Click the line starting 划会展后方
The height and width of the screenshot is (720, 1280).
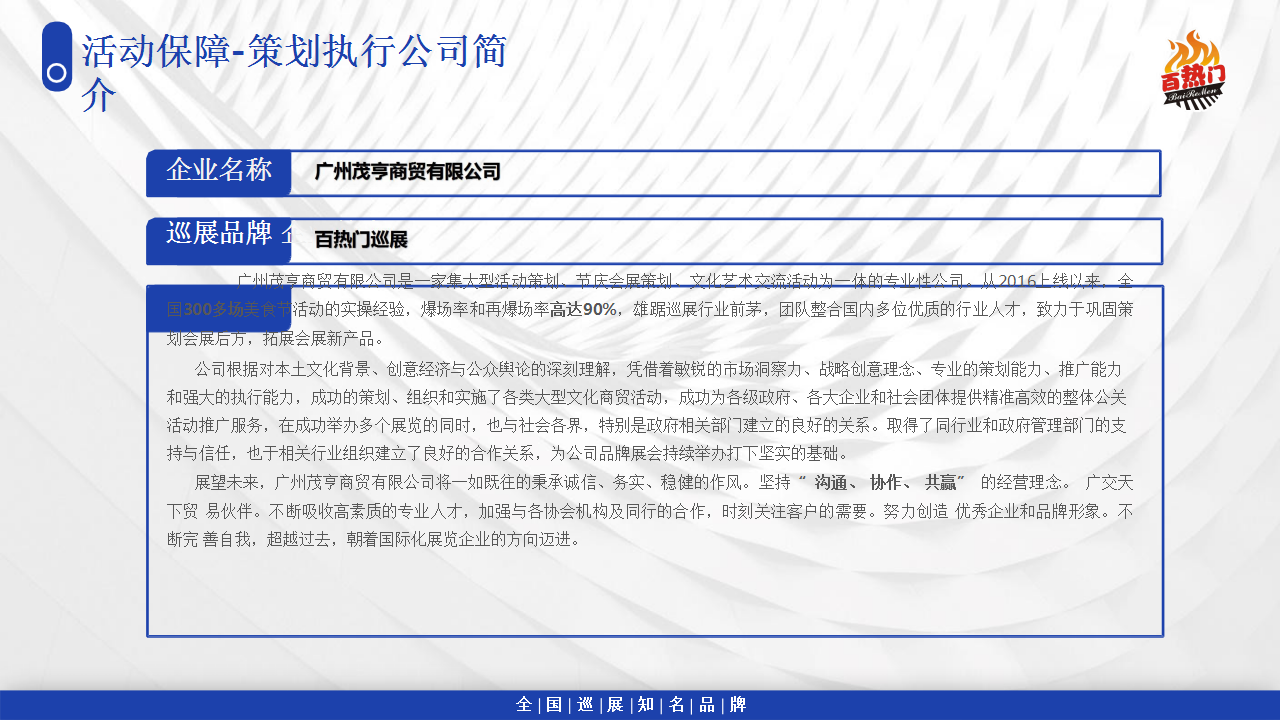(275, 338)
